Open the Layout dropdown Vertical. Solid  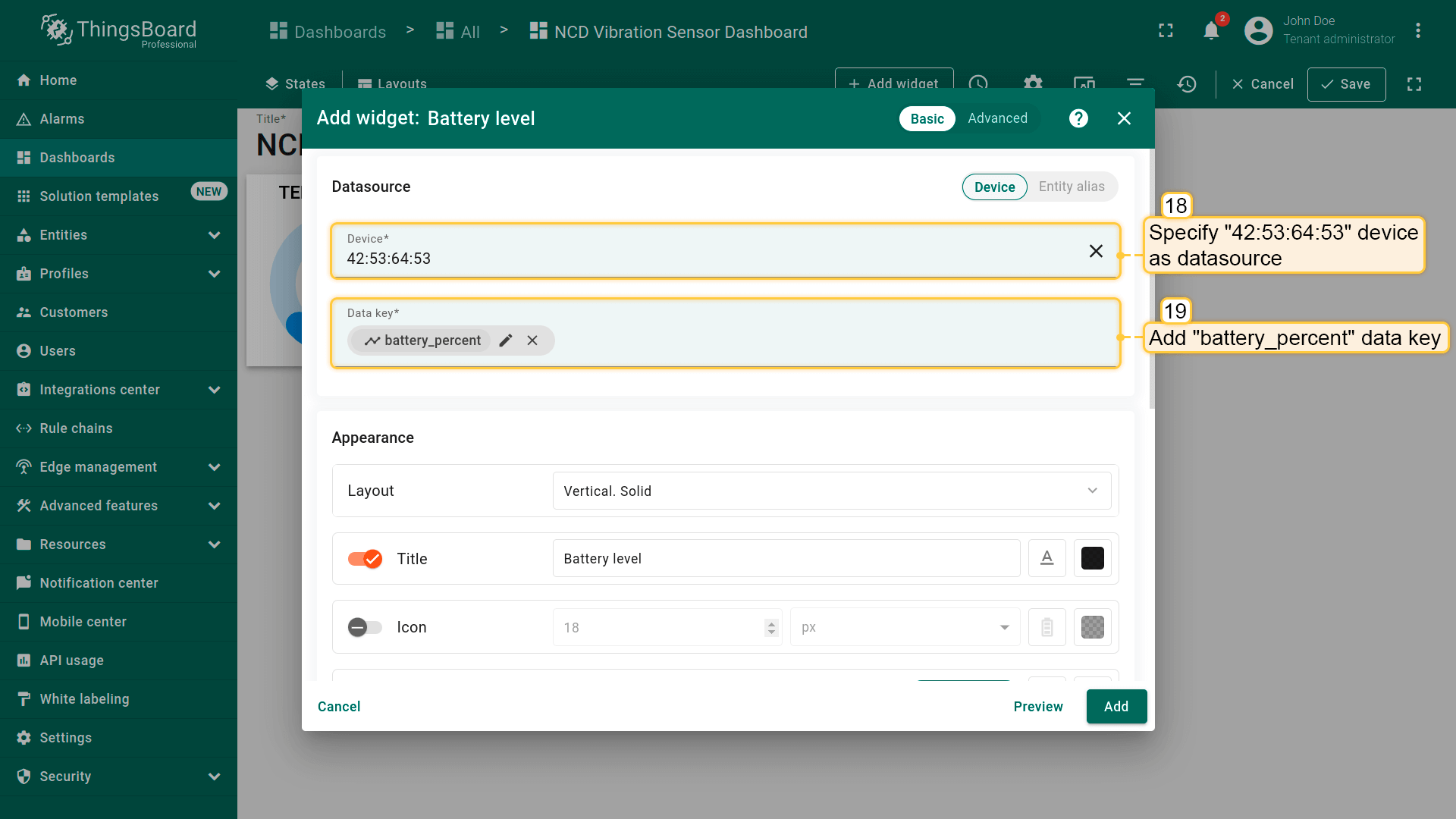point(832,491)
